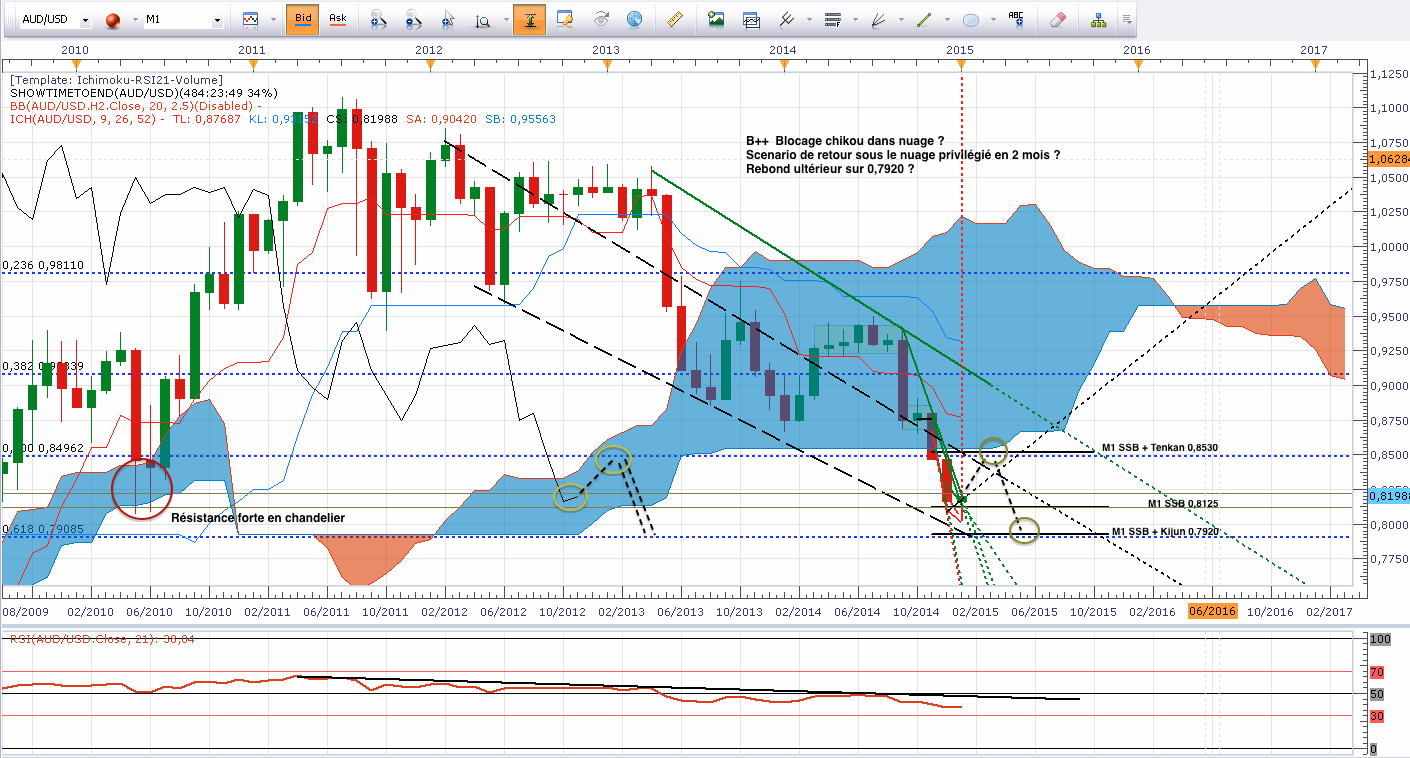Select the fan lines drawing tool
This screenshot has height=758, width=1410.
click(879, 20)
